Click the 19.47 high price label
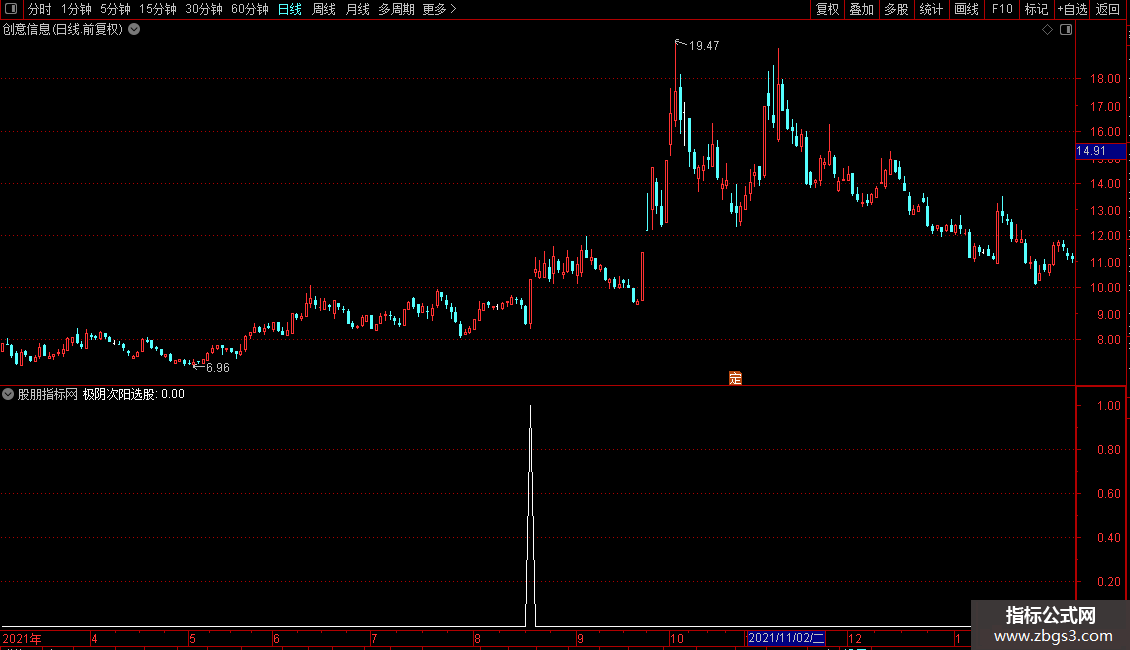This screenshot has height=650, width=1130. tap(704, 45)
